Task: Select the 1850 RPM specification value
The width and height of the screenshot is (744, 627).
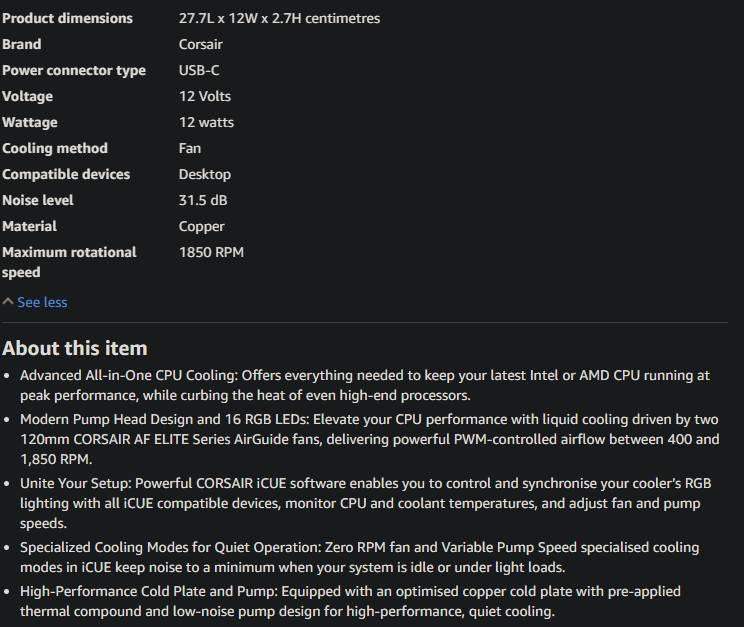Action: pos(211,252)
